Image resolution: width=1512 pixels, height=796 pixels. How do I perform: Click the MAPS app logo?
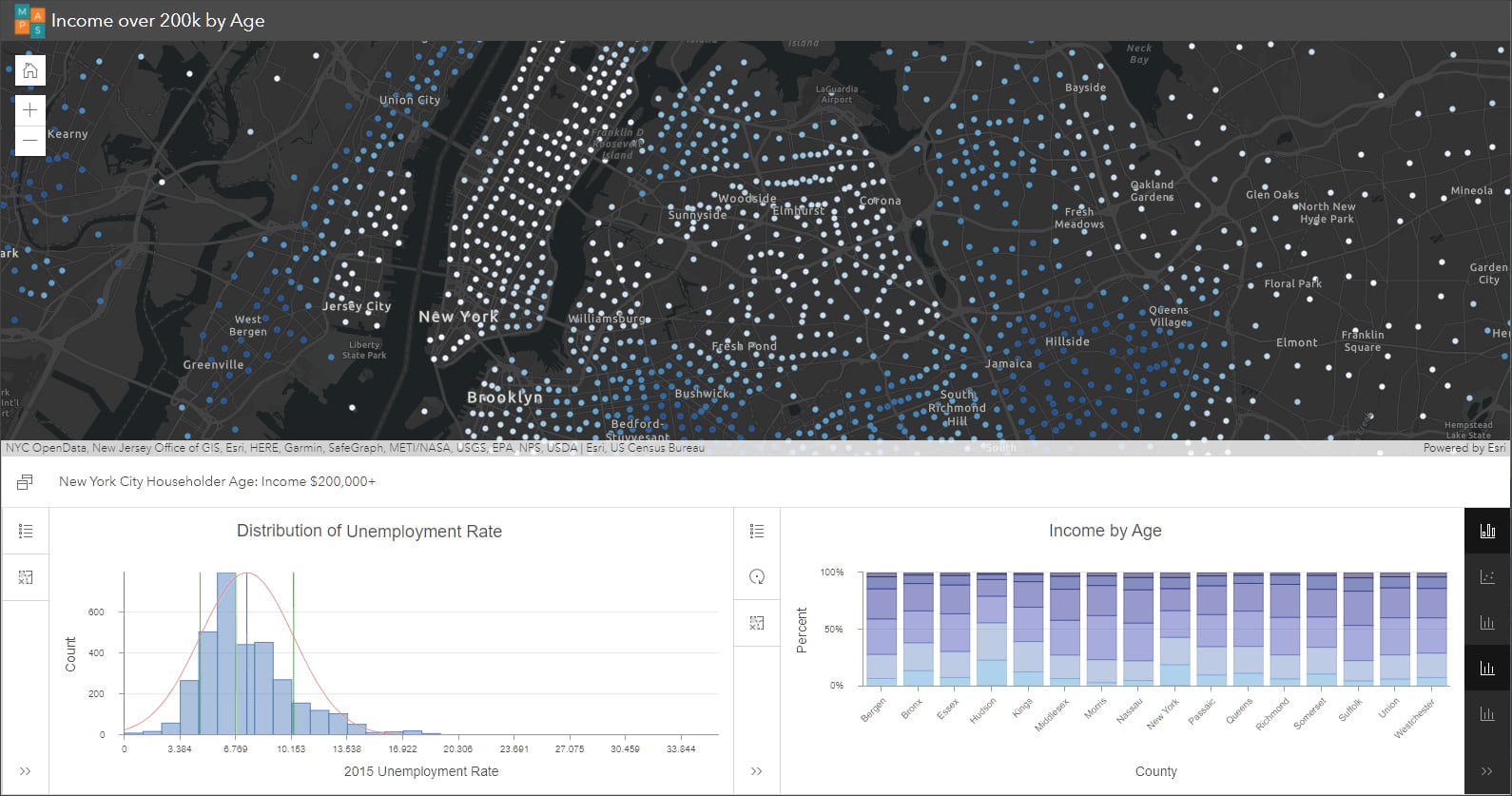[x=29, y=20]
